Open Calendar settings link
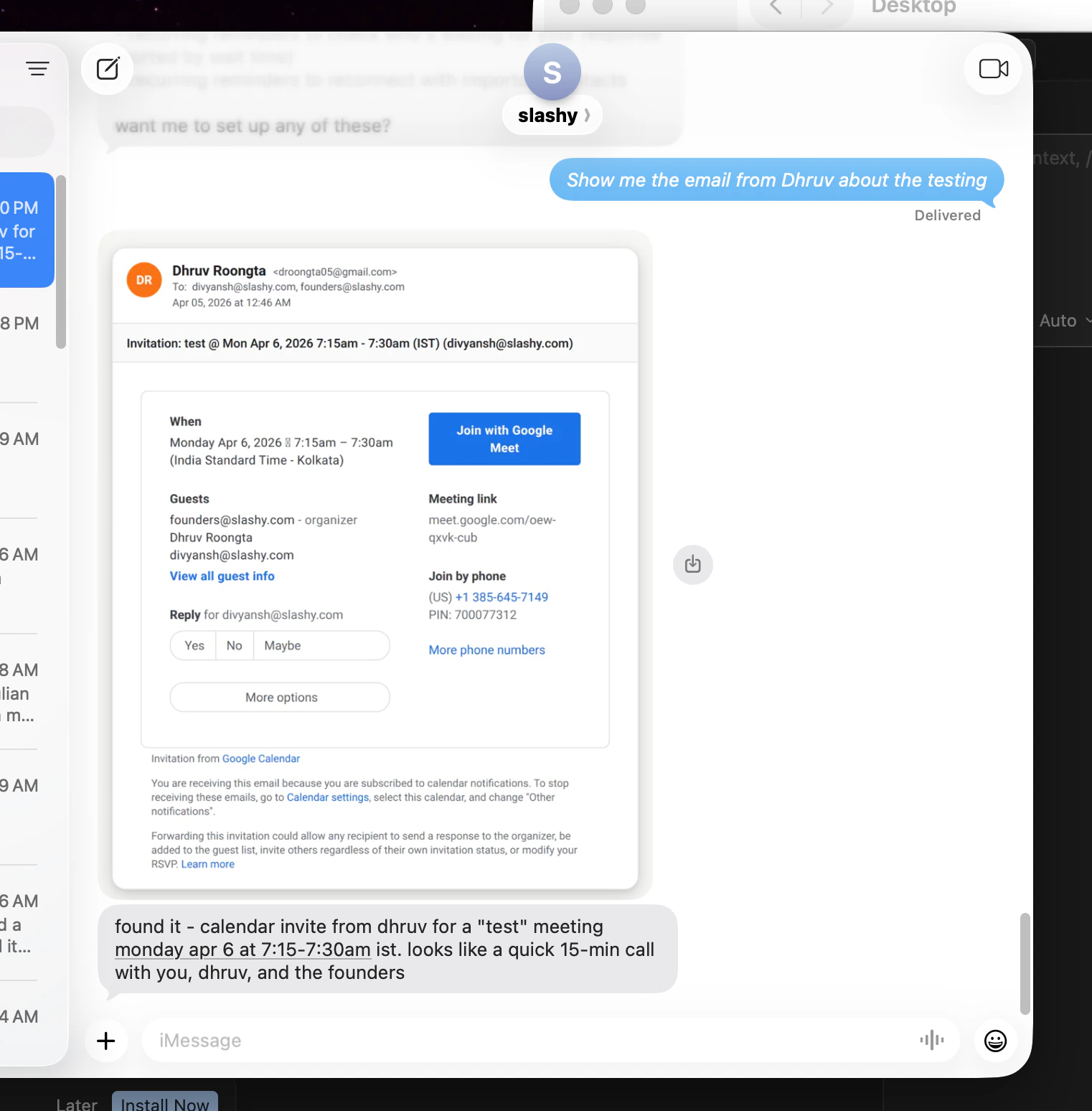1092x1111 pixels. (328, 797)
